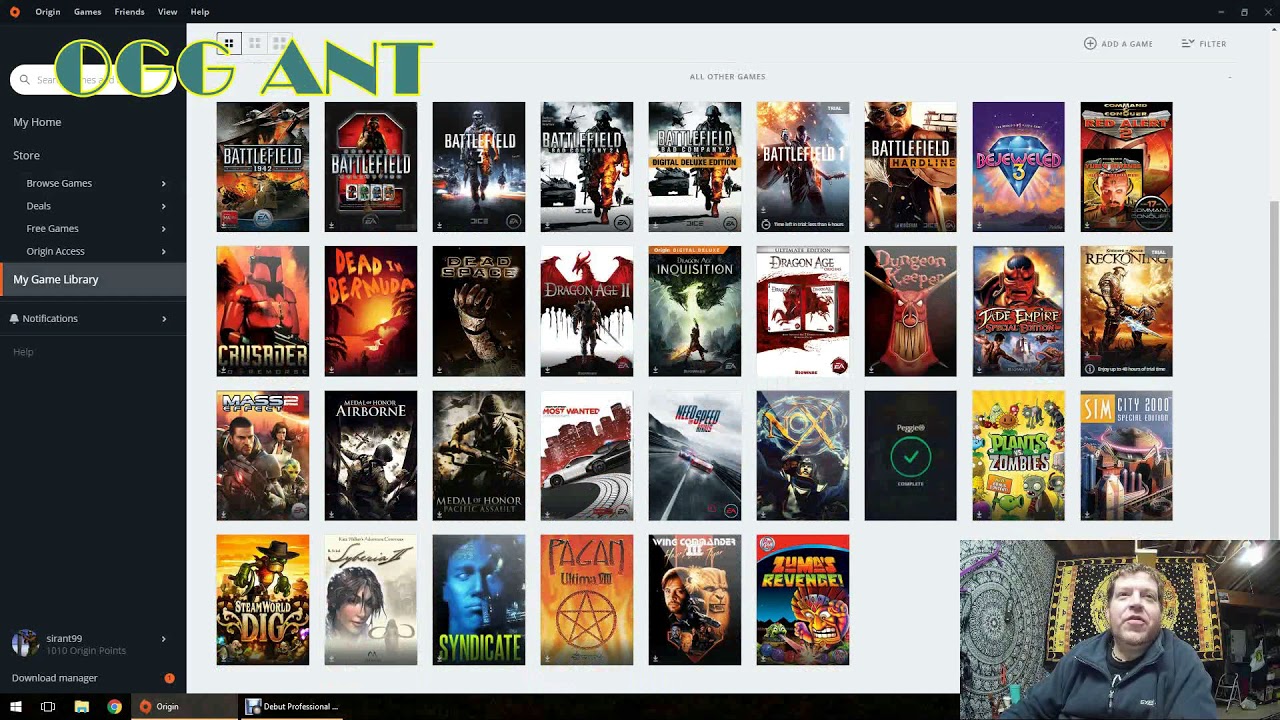1280x720 pixels.
Task: Select the Battlefield Hardline tile
Action: [x=911, y=167]
